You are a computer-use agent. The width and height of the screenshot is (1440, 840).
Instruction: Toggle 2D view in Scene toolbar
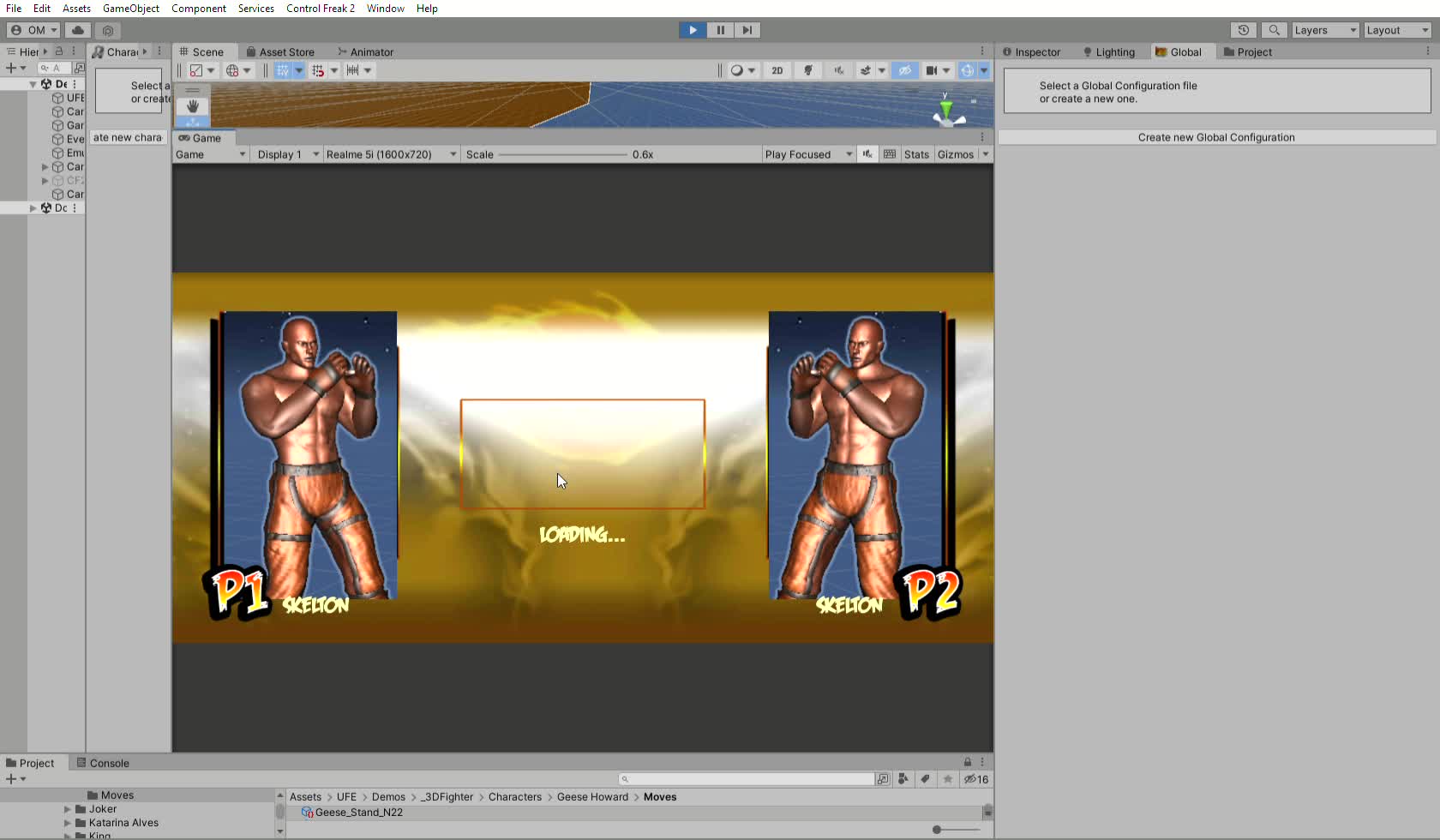(777, 71)
